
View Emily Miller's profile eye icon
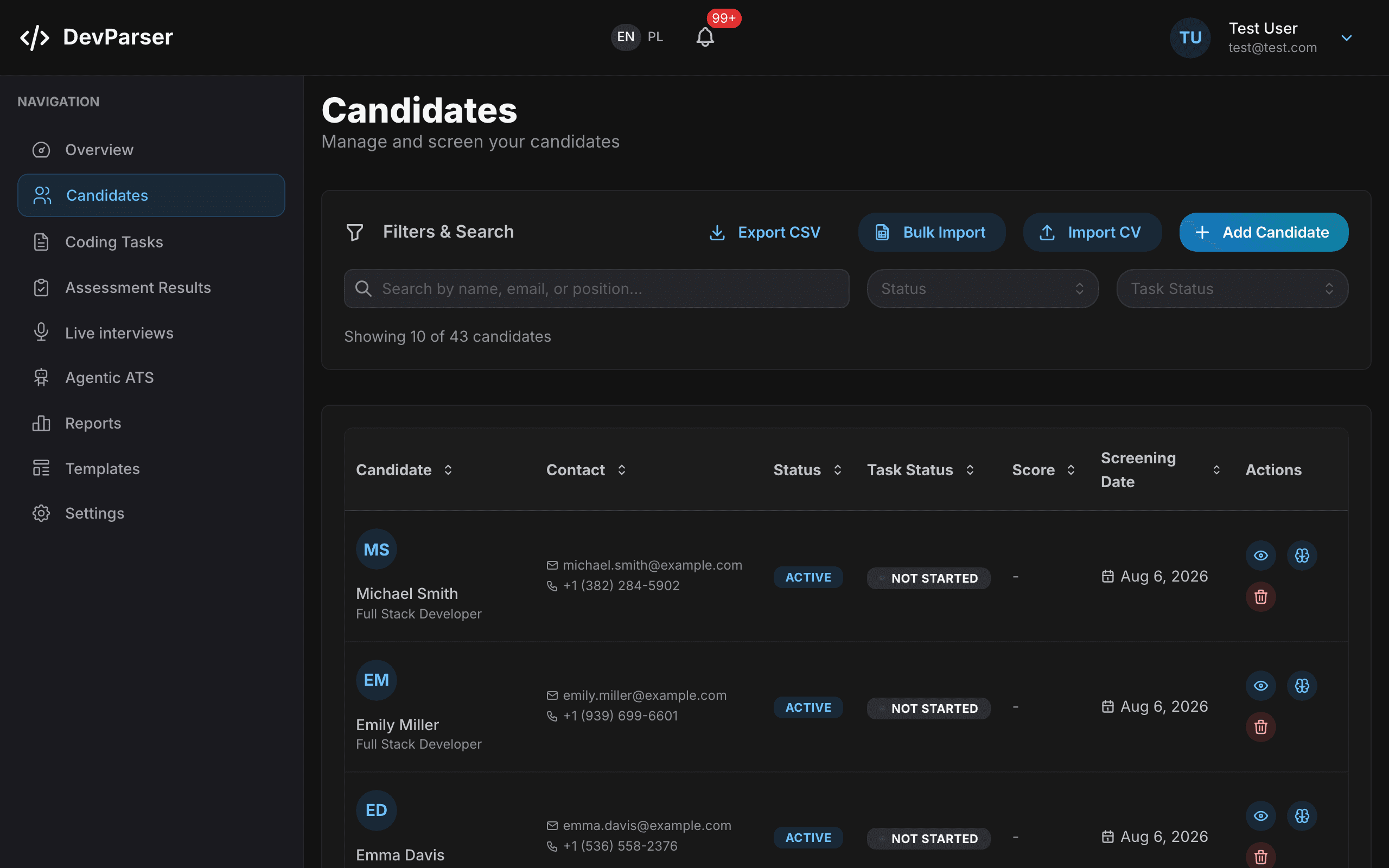tap(1260, 685)
